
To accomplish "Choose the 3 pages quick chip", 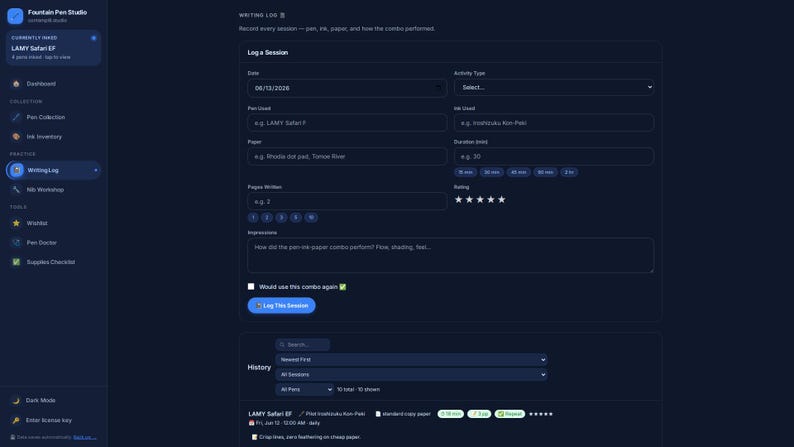I will tap(281, 217).
